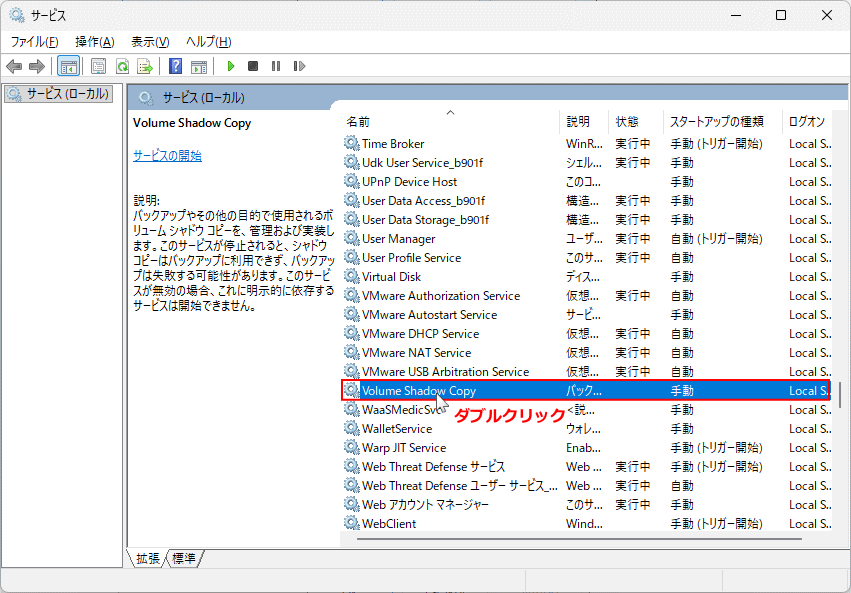Restart the service using the restart icon

[x=301, y=66]
